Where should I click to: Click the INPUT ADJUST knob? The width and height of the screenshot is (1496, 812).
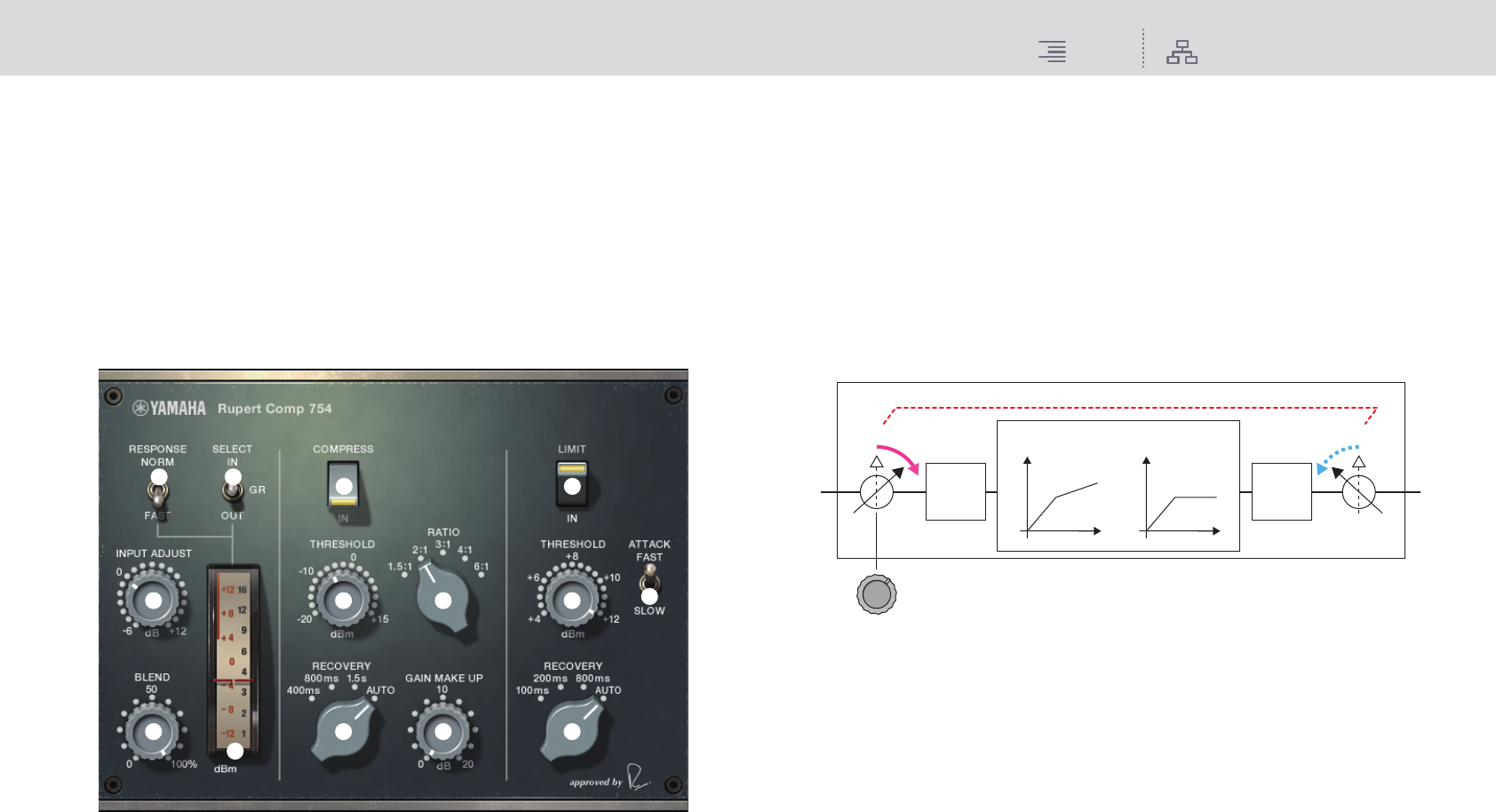coord(153,601)
